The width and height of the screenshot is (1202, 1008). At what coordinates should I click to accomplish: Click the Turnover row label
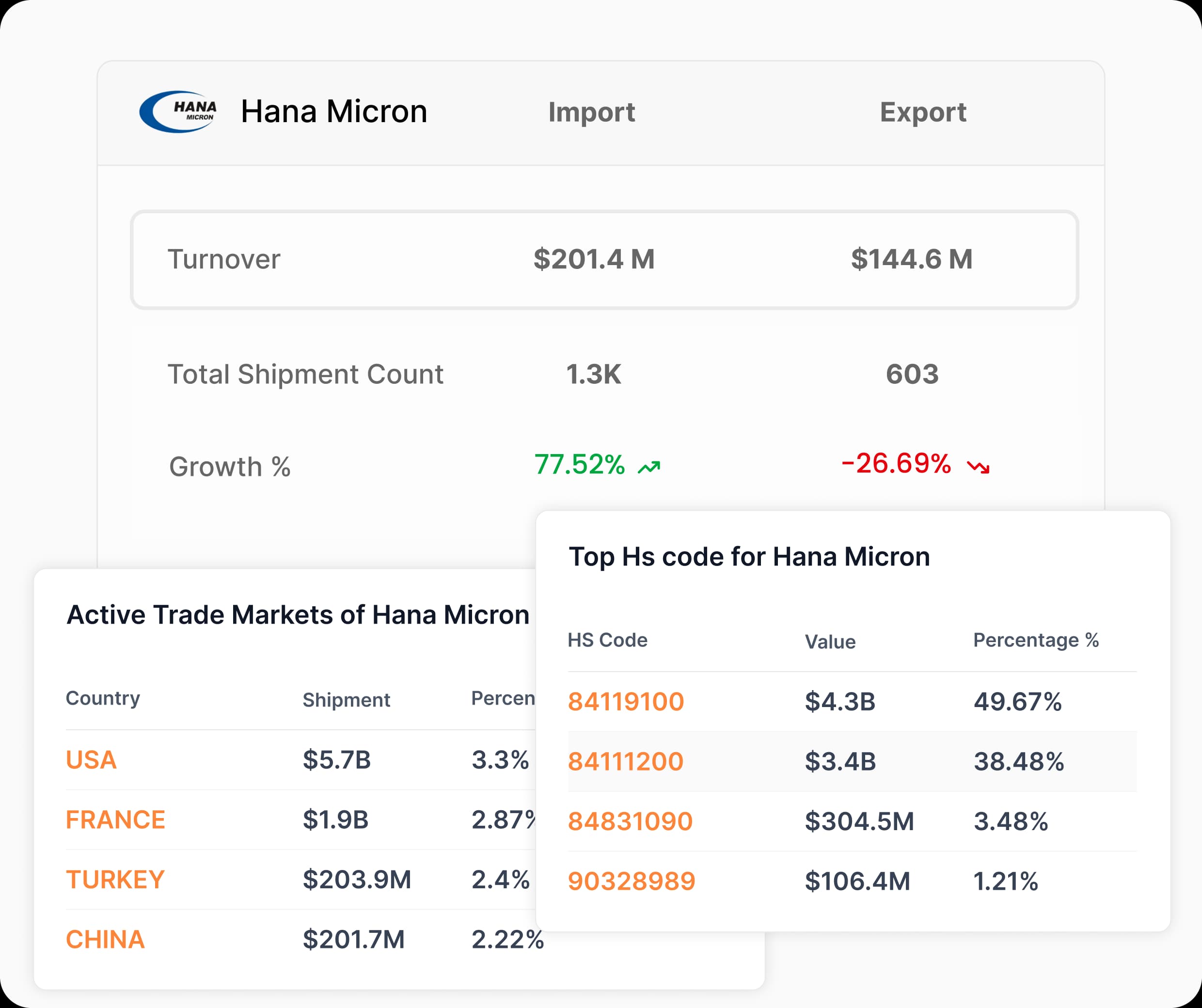click(x=224, y=259)
